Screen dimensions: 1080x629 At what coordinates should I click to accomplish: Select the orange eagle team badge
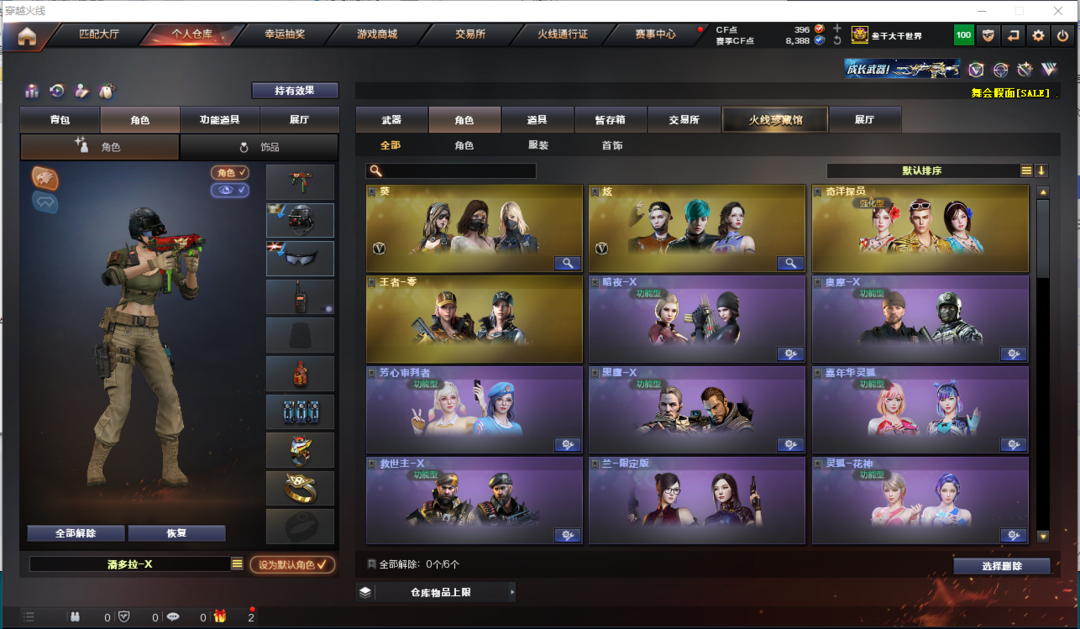tap(45, 178)
